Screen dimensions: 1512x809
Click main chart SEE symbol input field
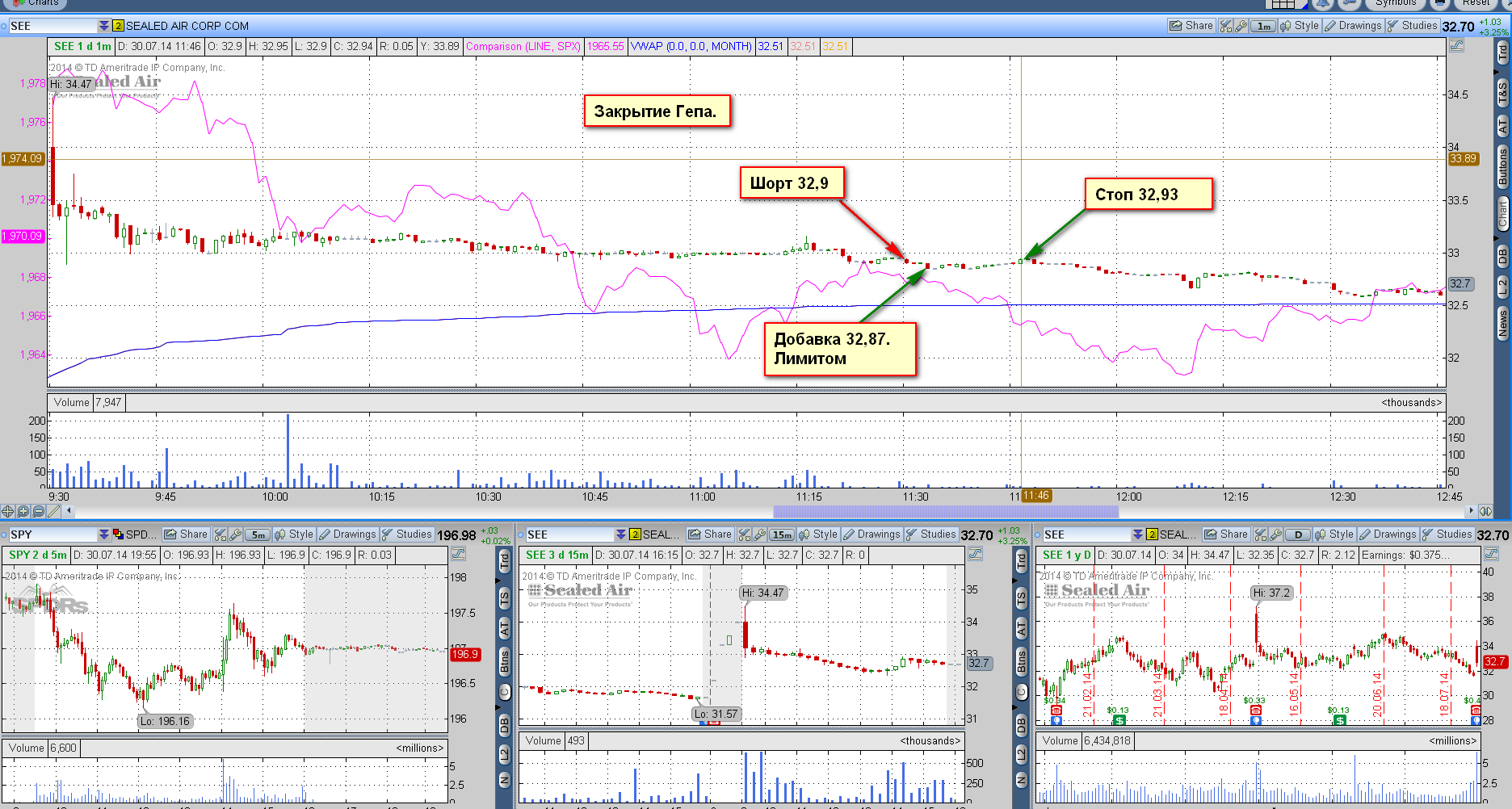pyautogui.click(x=52, y=26)
